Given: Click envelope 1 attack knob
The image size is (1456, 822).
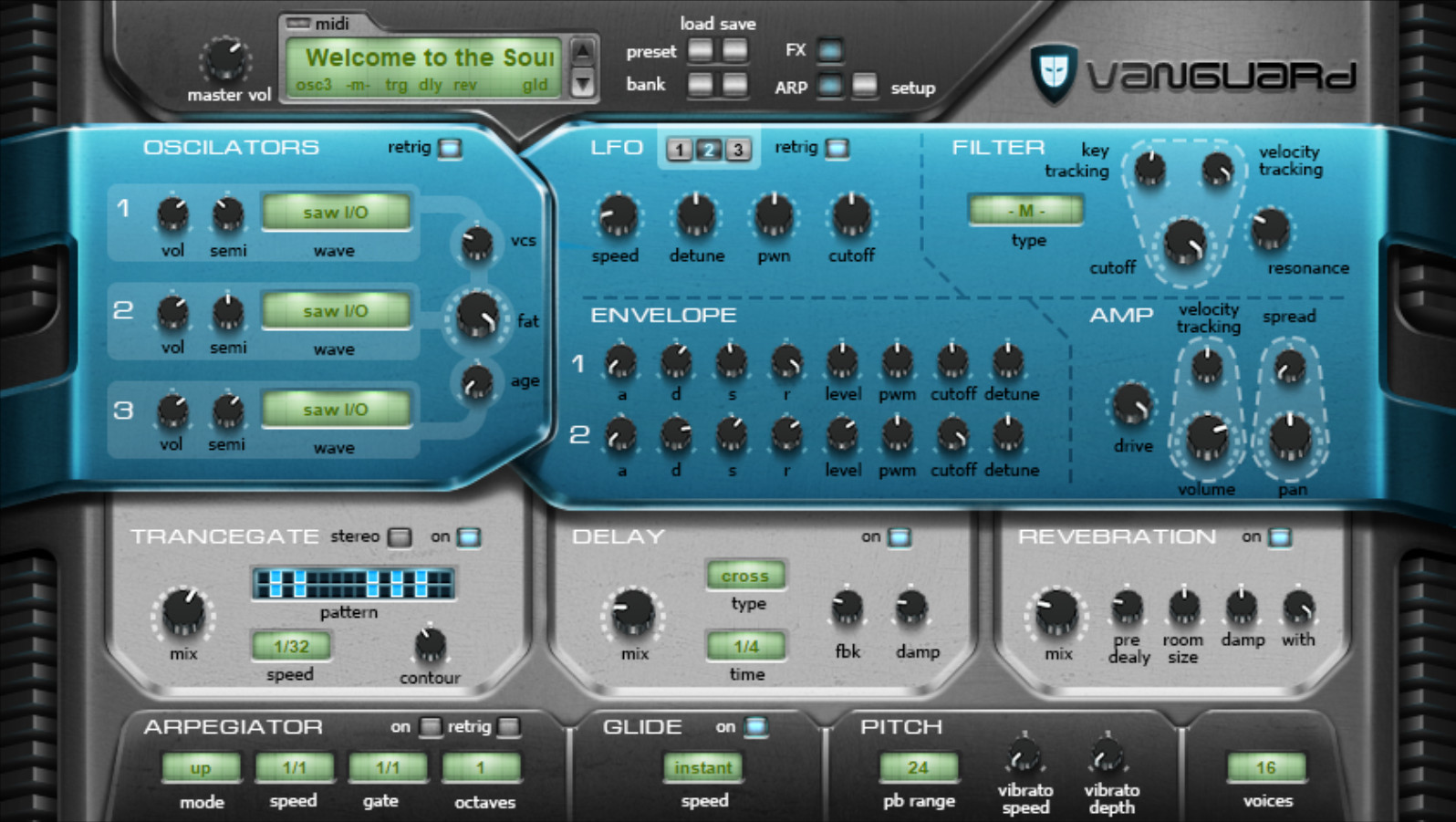Looking at the screenshot, I should point(620,363).
